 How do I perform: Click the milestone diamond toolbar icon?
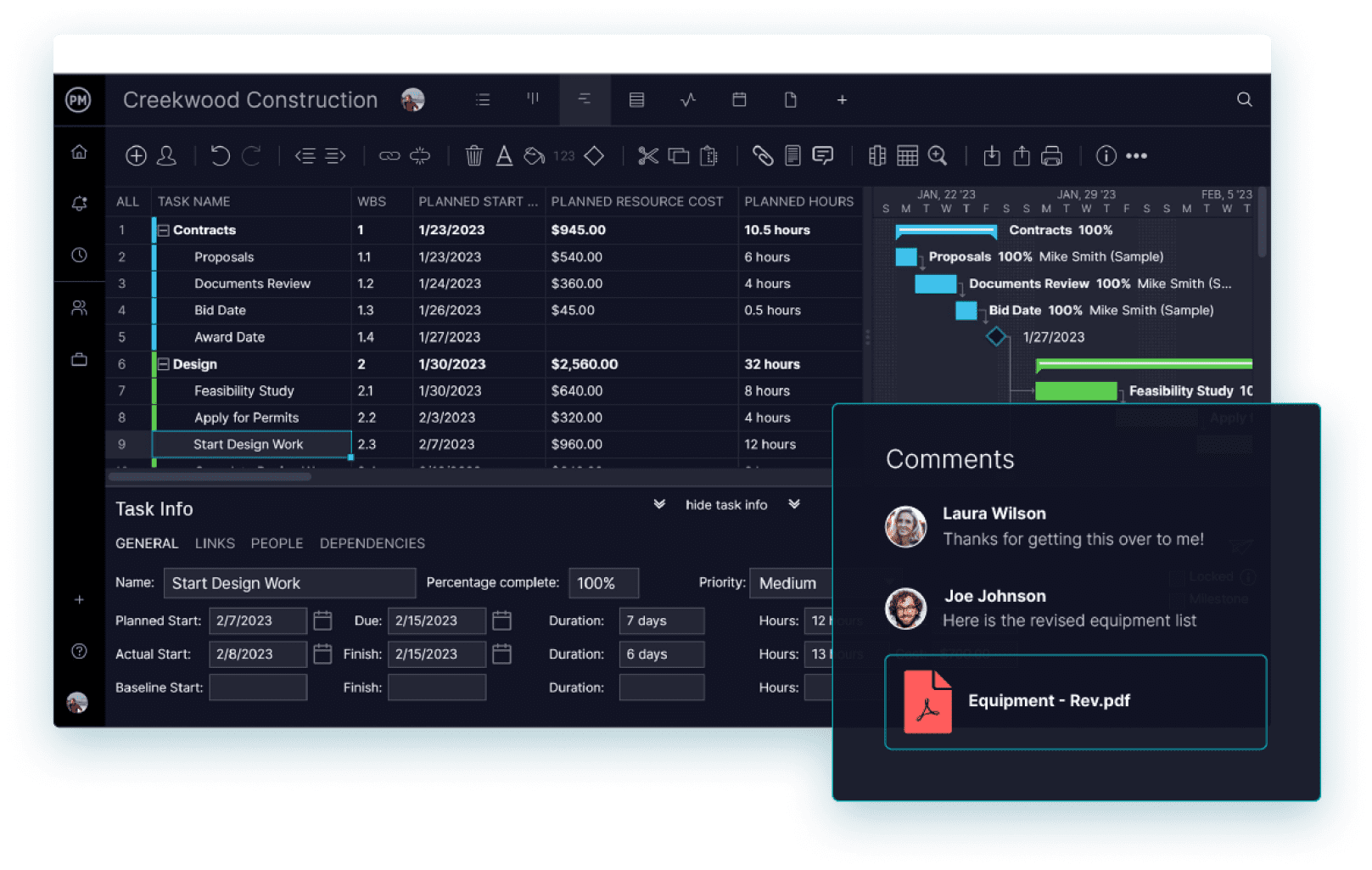(x=594, y=155)
